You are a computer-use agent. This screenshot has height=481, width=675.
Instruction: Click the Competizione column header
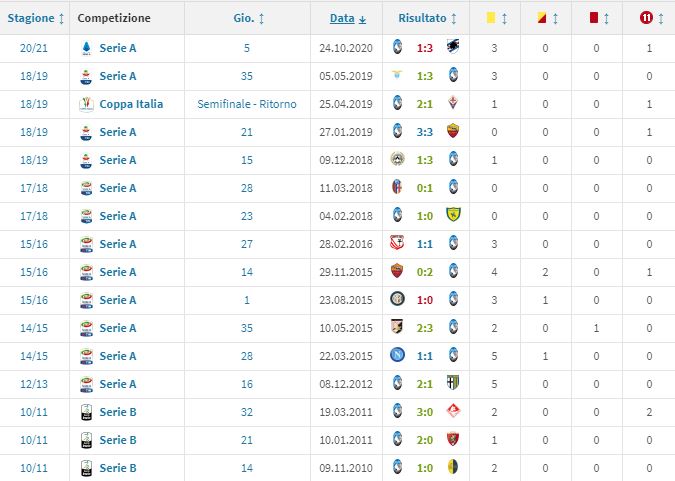tap(114, 18)
